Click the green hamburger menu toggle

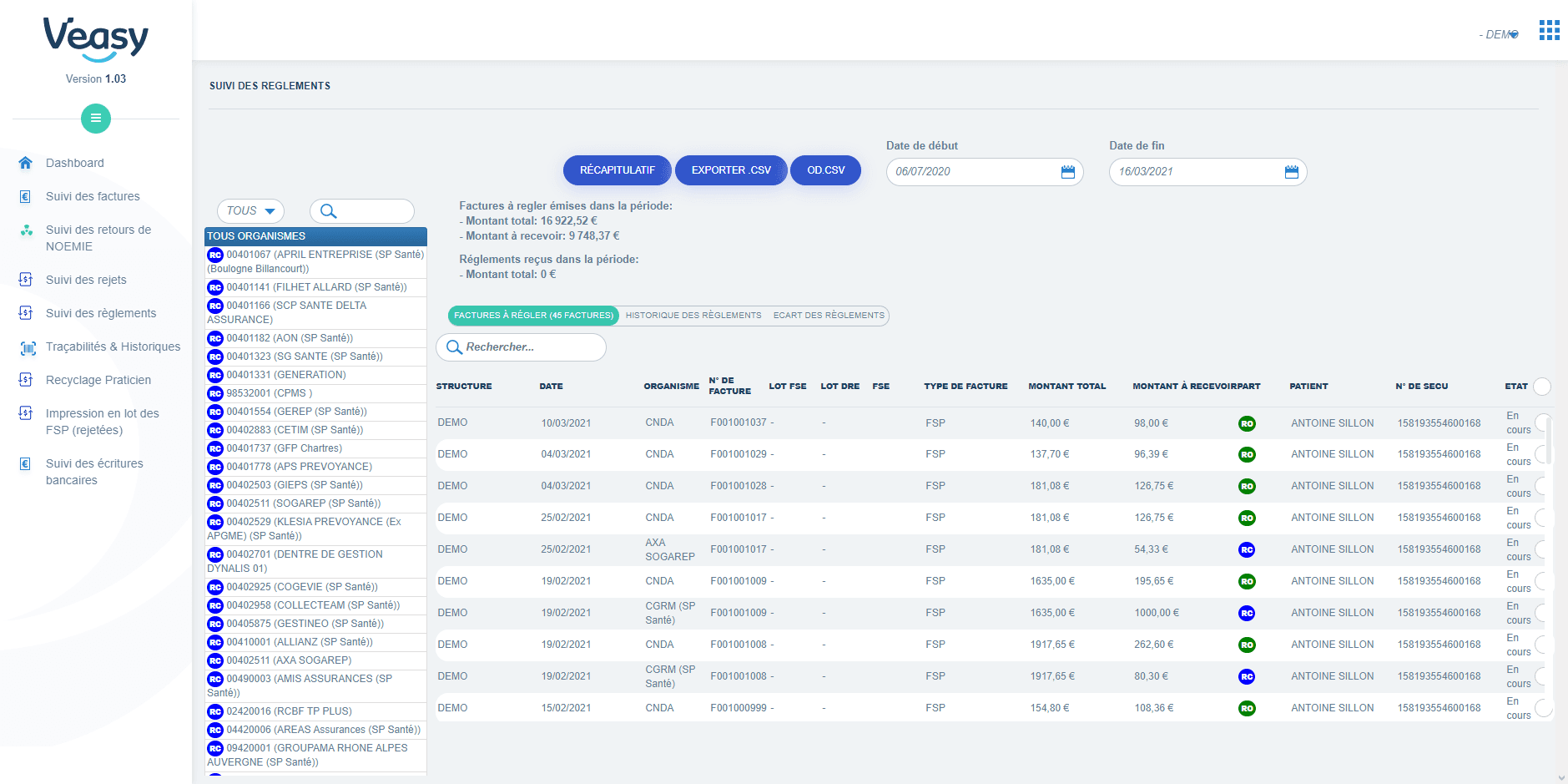(x=96, y=119)
